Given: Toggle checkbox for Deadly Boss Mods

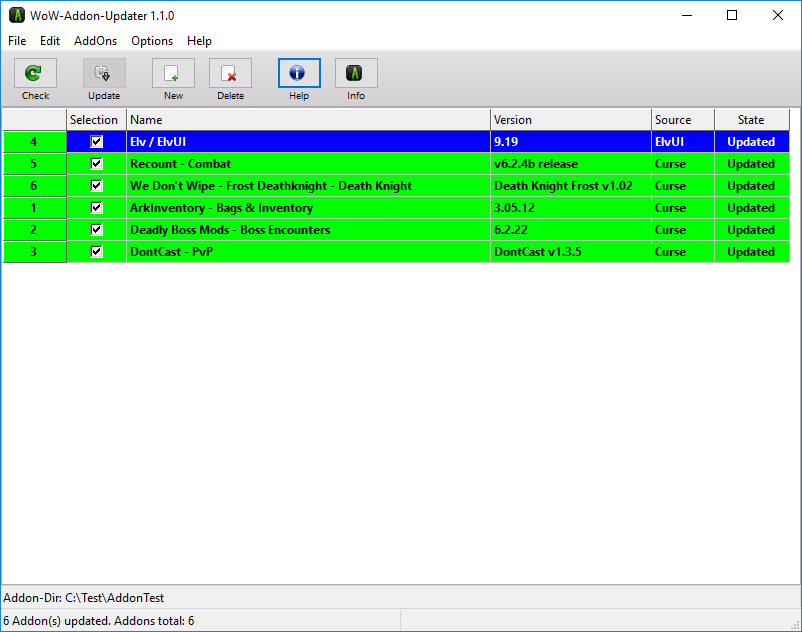Looking at the screenshot, I should pyautogui.click(x=96, y=230).
